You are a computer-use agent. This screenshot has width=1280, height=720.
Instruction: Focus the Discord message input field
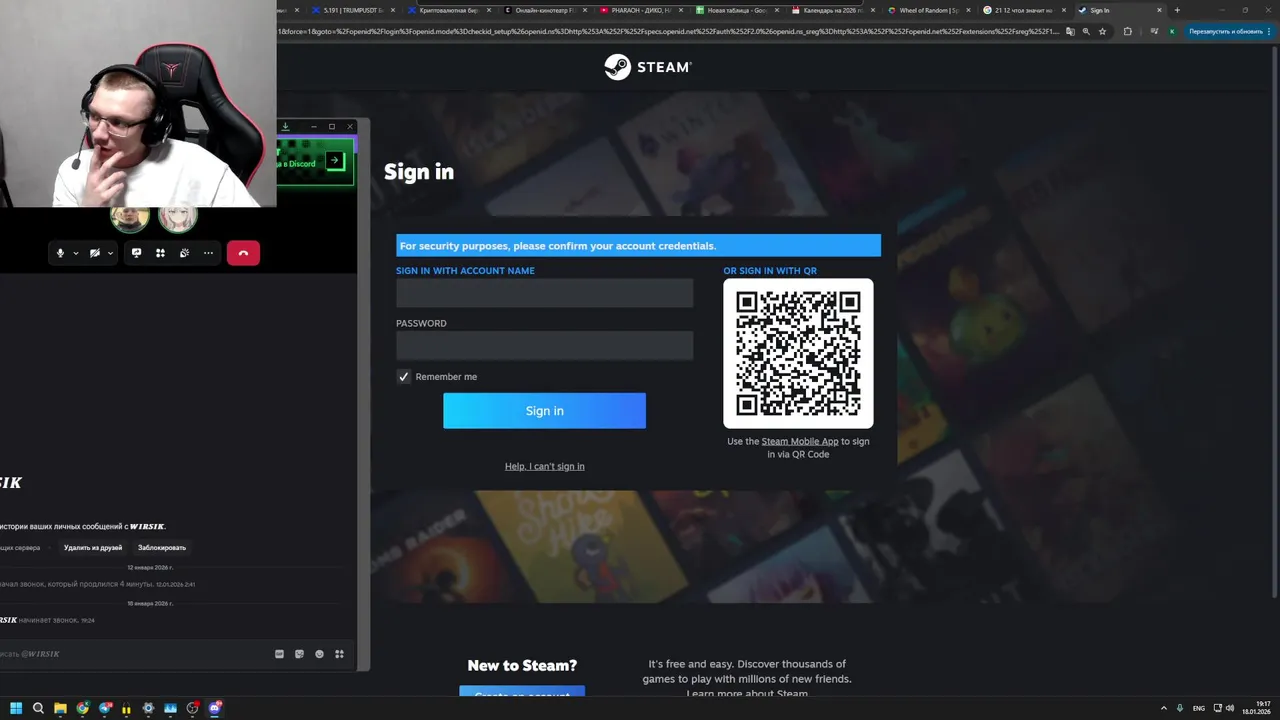point(135,654)
